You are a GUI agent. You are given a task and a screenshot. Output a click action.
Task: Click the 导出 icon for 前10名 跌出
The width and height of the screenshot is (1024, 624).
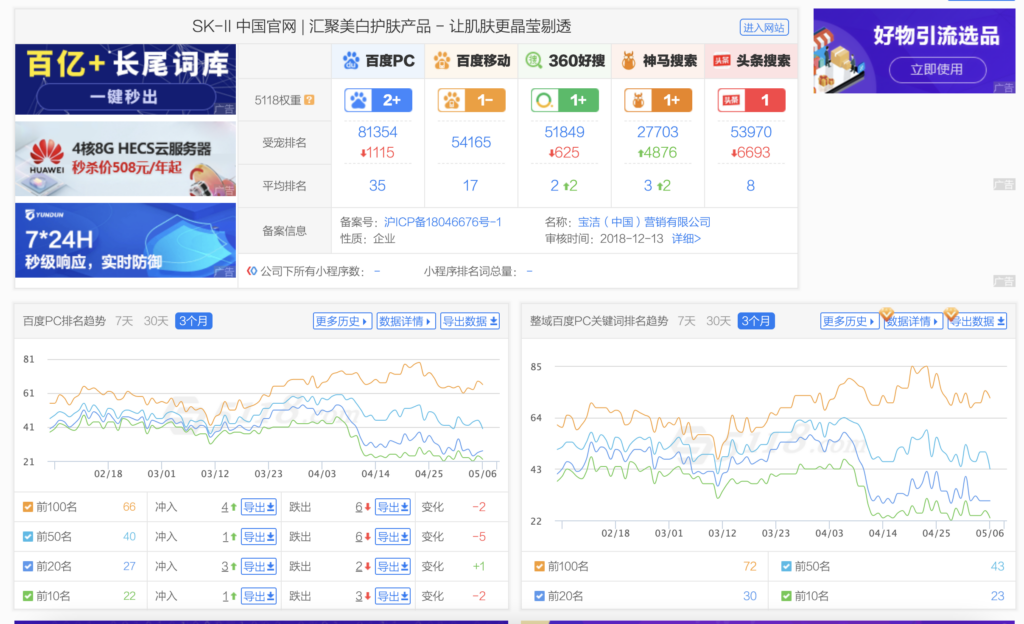pos(392,596)
